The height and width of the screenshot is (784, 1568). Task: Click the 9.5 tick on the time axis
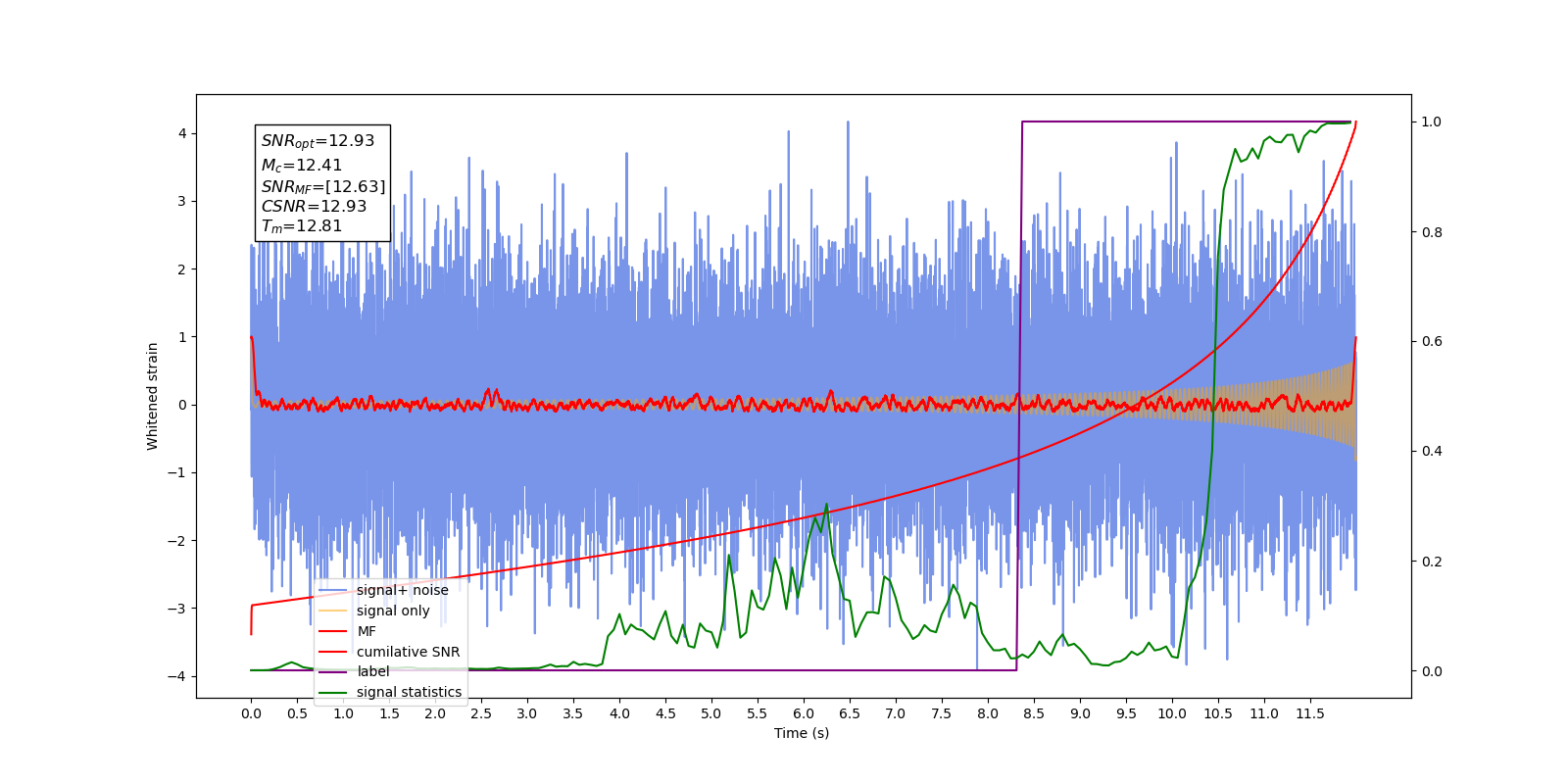(x=1126, y=713)
